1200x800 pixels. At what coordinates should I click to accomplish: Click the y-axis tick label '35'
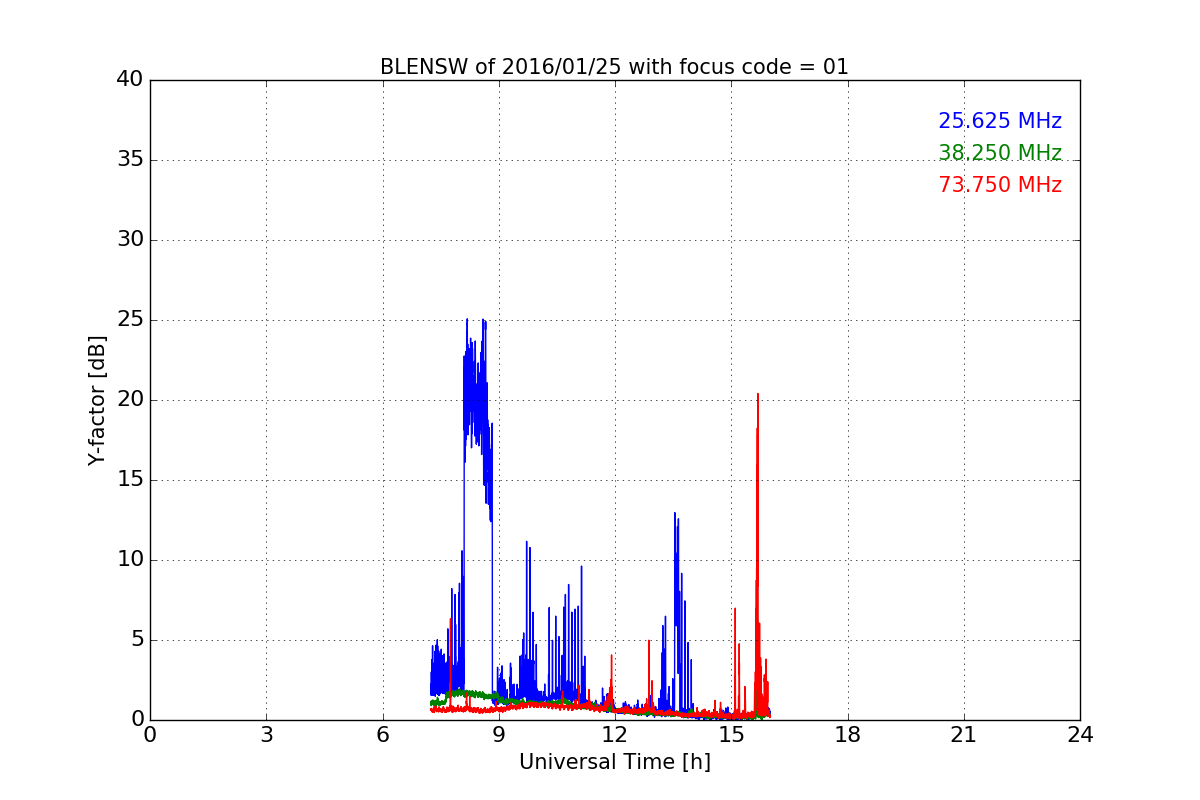pos(130,160)
